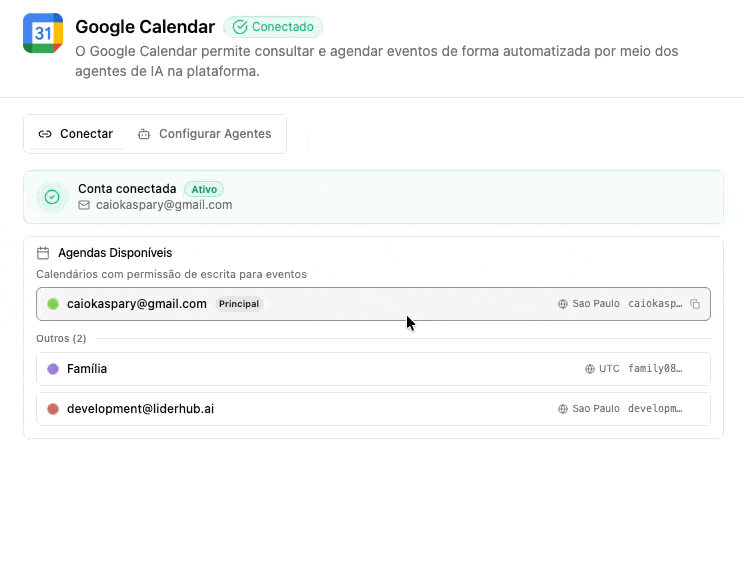Click the connected account email caiokaspary@gmail.com
Screen dimensions: 744x574
(164, 205)
